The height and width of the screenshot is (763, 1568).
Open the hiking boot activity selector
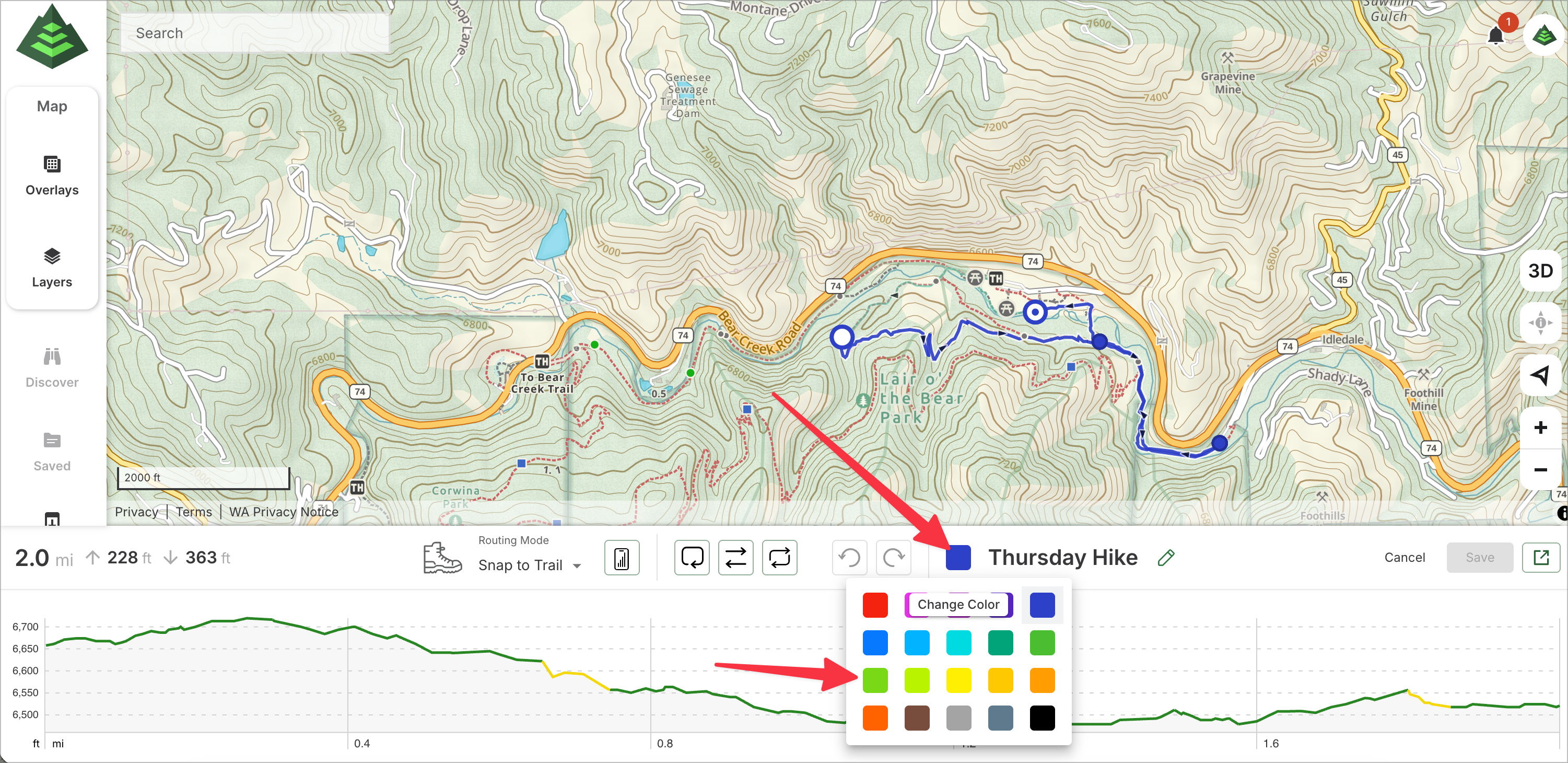[442, 557]
